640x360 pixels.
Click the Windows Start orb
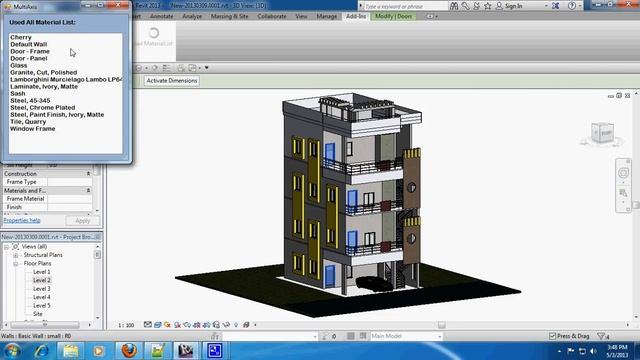pyautogui.click(x=12, y=351)
